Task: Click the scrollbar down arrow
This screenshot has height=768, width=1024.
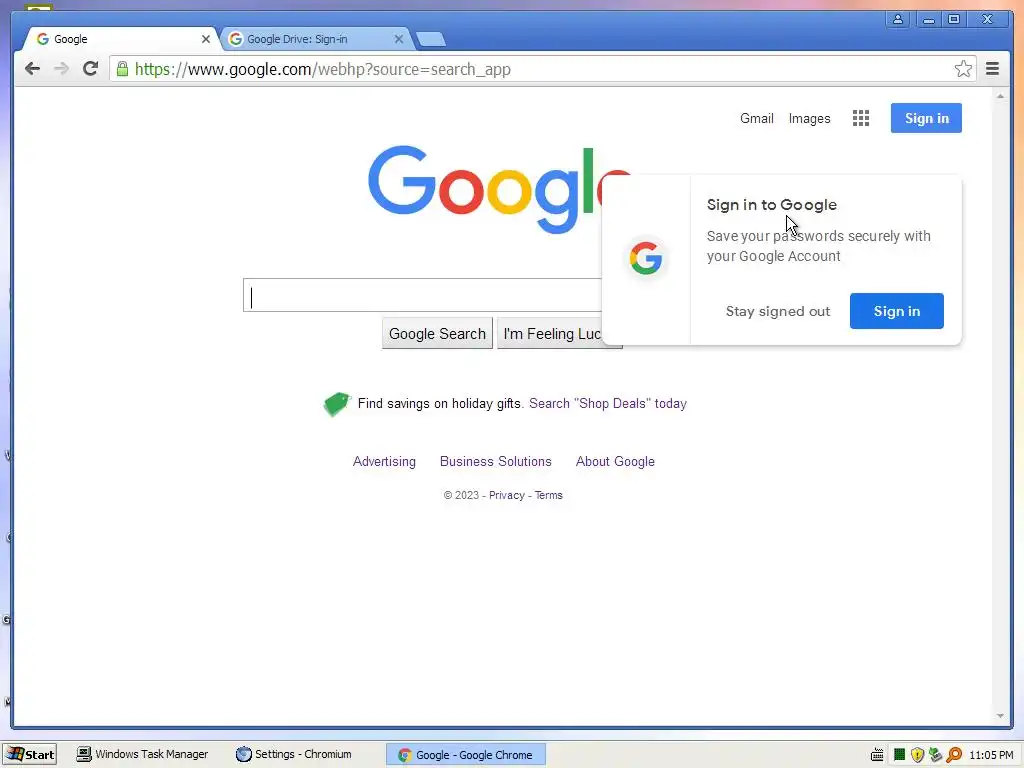Action: (x=1000, y=716)
